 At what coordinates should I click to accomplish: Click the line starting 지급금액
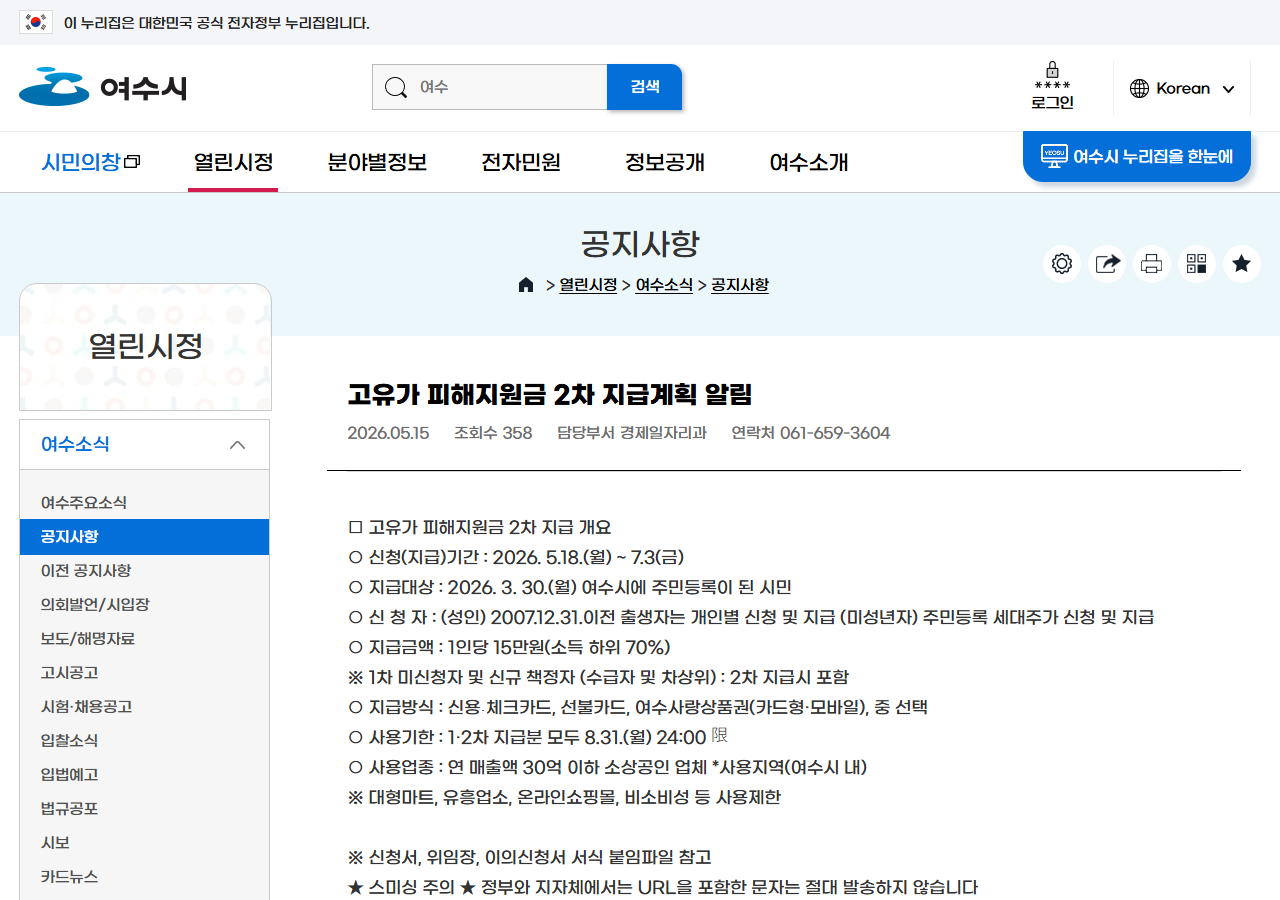(x=509, y=647)
